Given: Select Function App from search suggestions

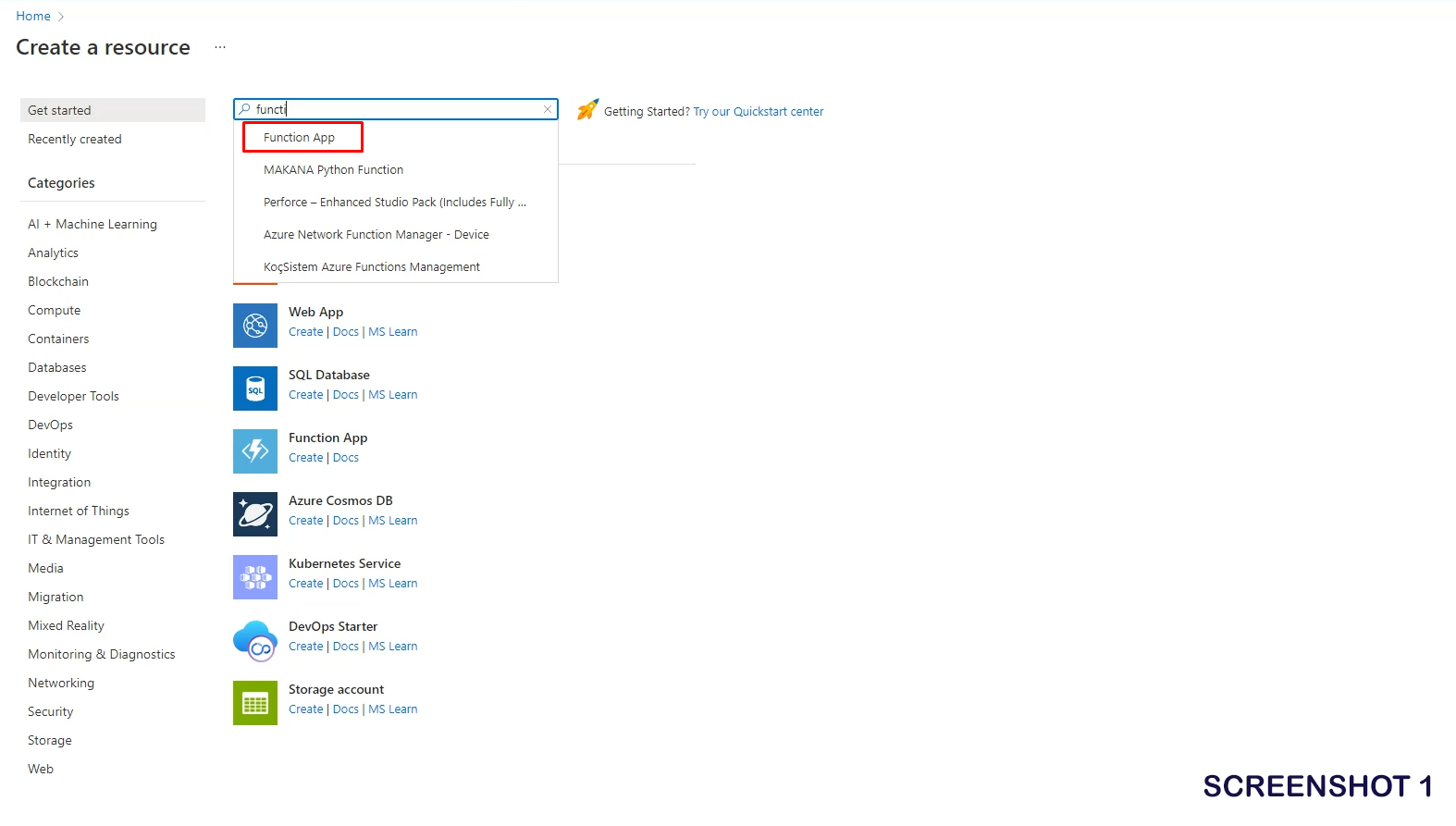Looking at the screenshot, I should [300, 138].
